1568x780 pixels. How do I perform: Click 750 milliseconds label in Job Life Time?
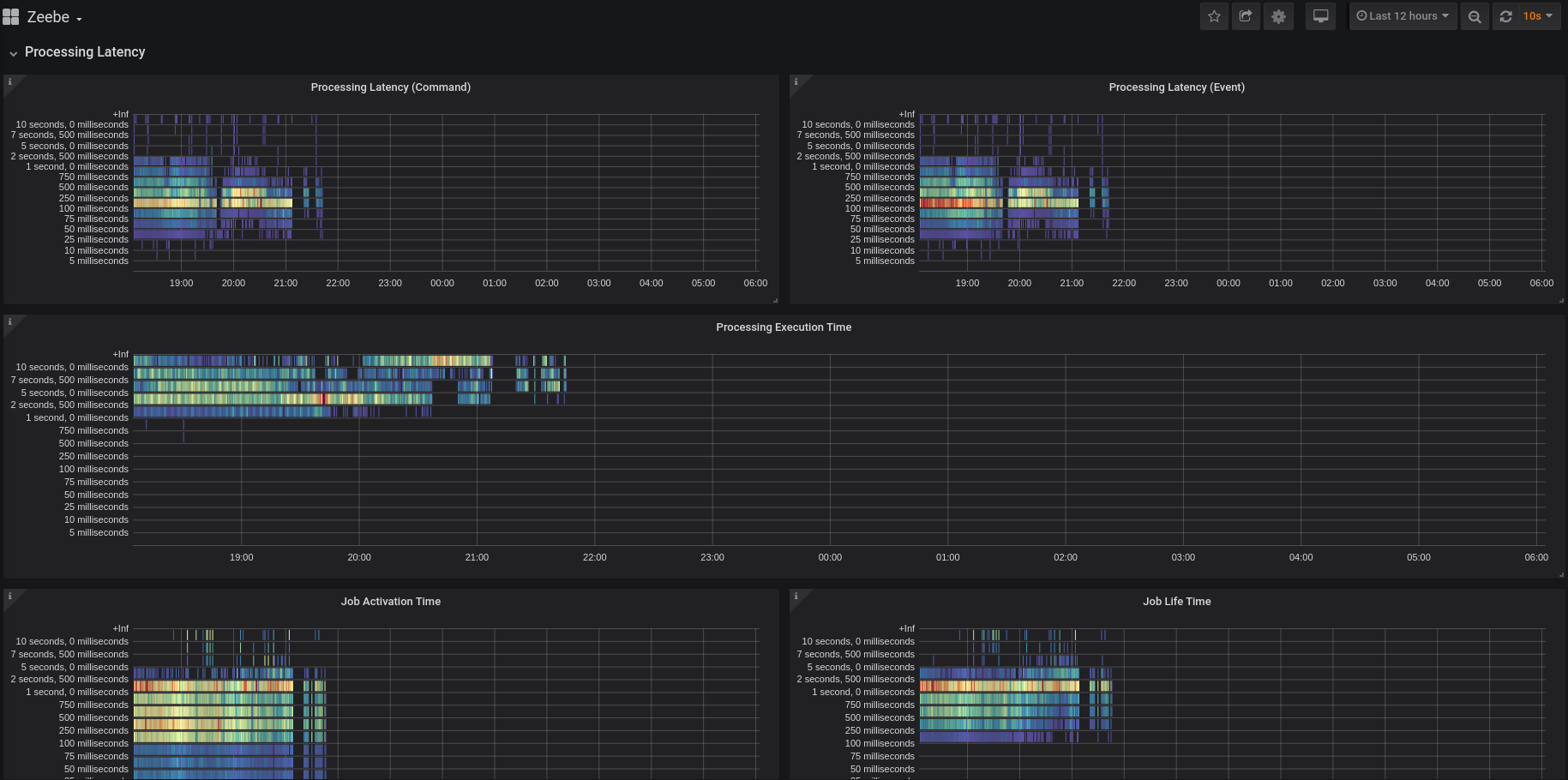pyautogui.click(x=880, y=705)
